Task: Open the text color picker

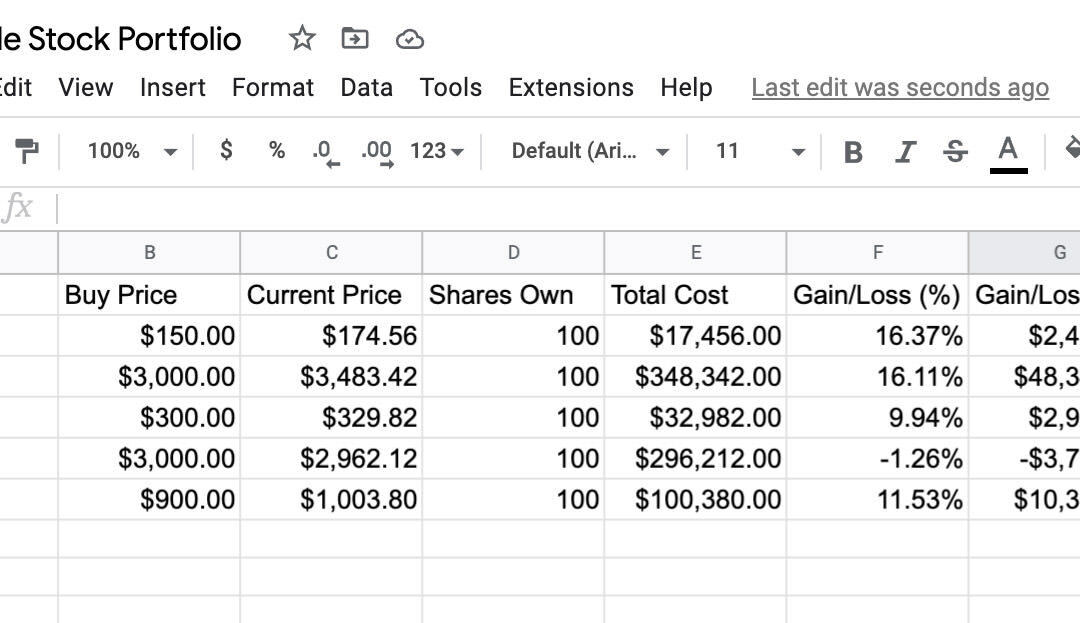Action: [x=1008, y=152]
